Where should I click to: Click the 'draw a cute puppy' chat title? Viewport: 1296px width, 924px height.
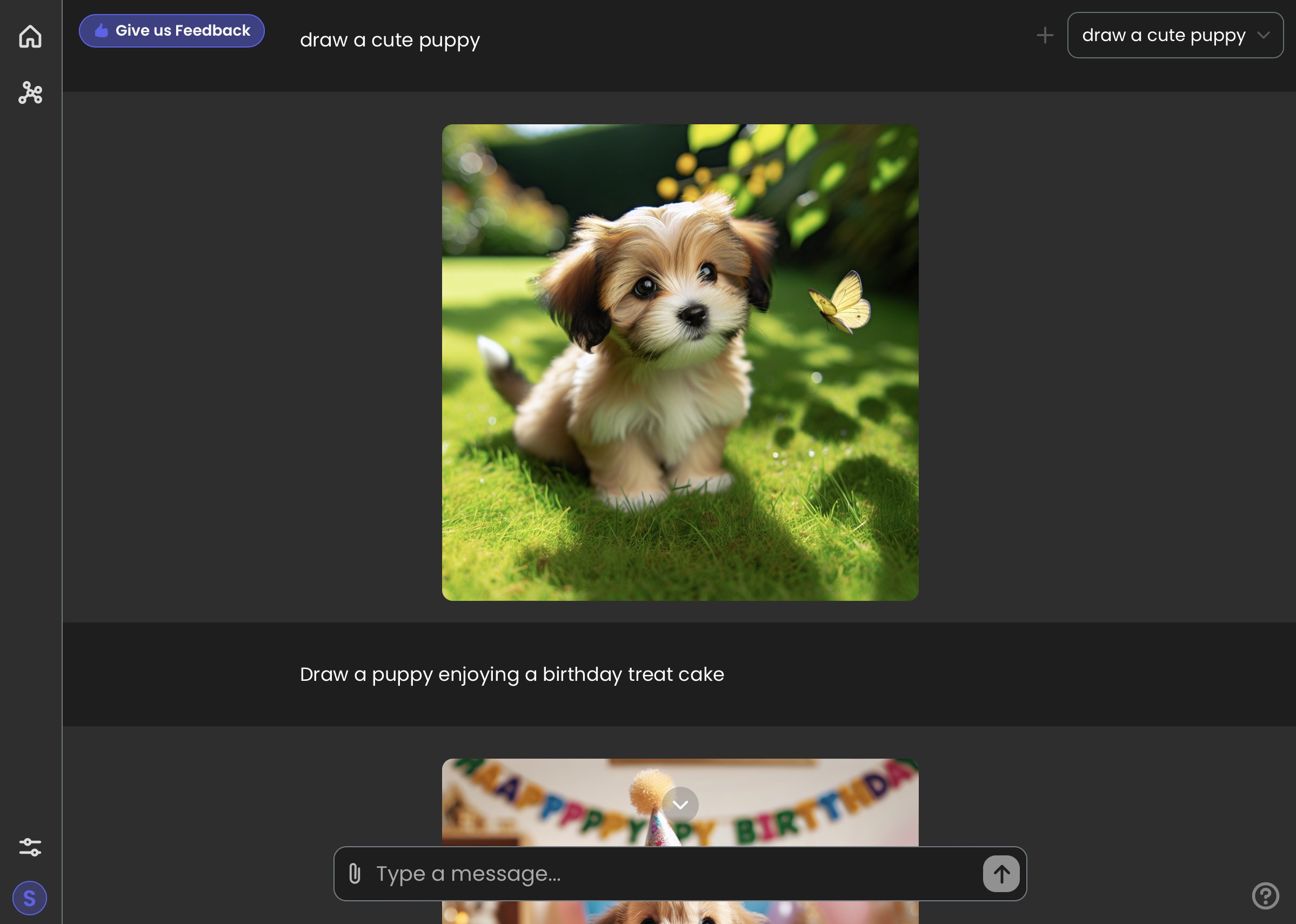(390, 40)
